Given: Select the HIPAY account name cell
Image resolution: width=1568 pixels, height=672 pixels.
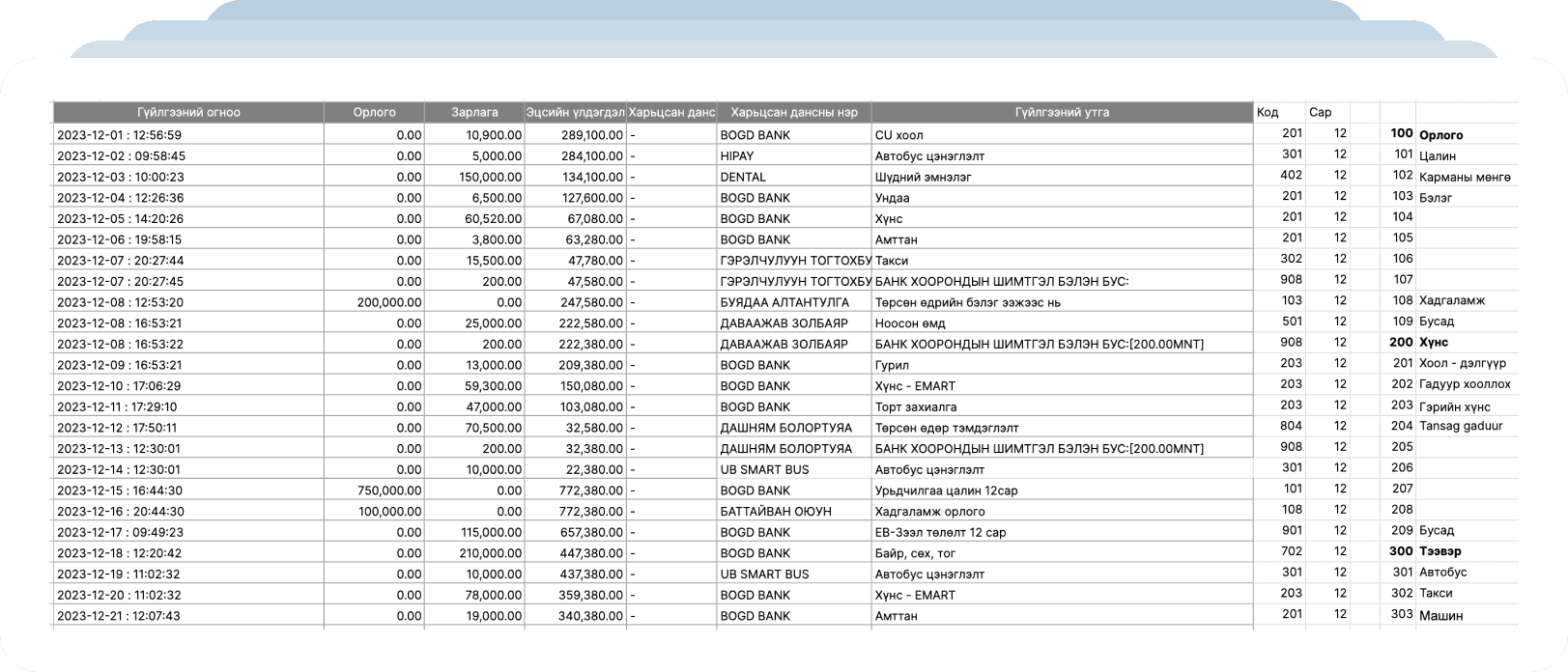Looking at the screenshot, I should 737,155.
